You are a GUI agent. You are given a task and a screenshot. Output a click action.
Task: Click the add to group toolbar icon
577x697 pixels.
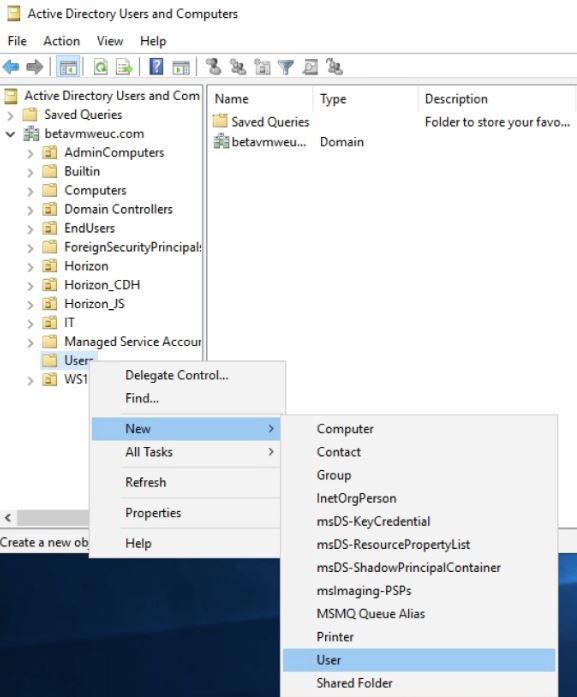tap(334, 67)
